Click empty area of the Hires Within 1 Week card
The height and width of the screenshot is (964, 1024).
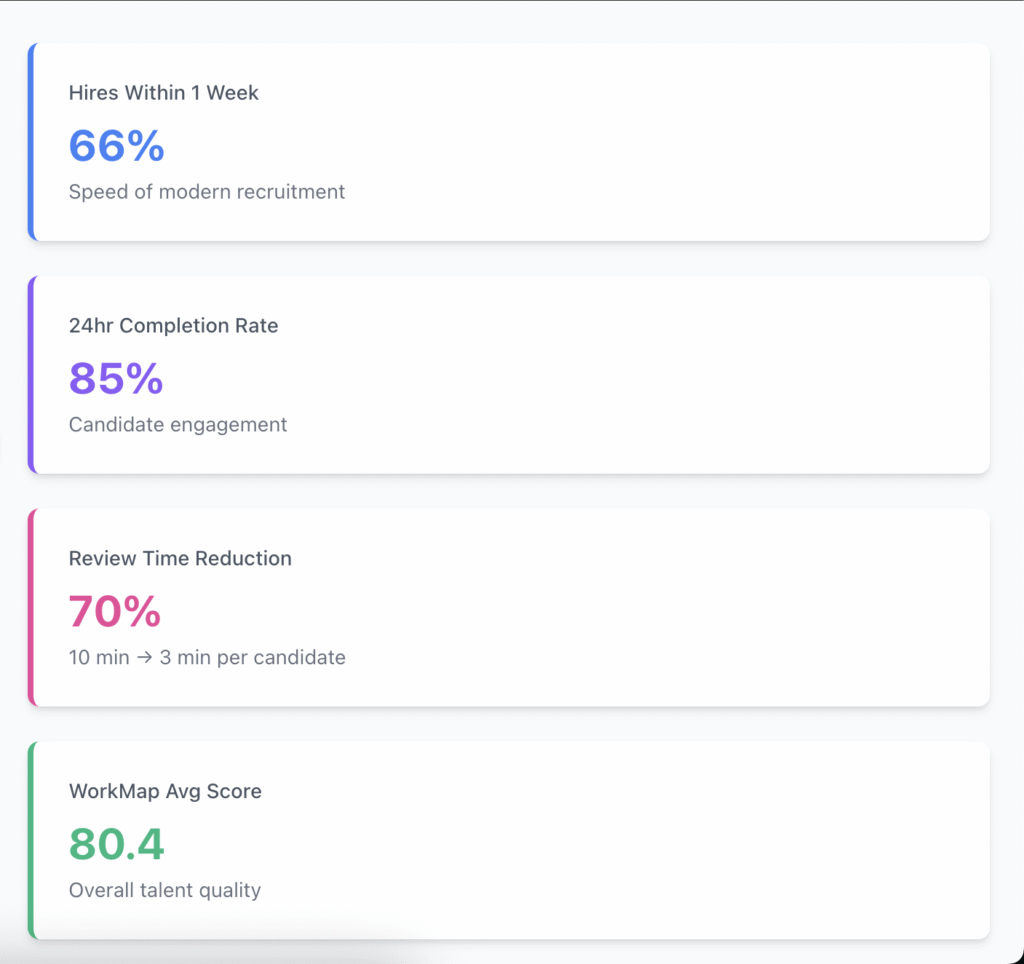point(650,142)
